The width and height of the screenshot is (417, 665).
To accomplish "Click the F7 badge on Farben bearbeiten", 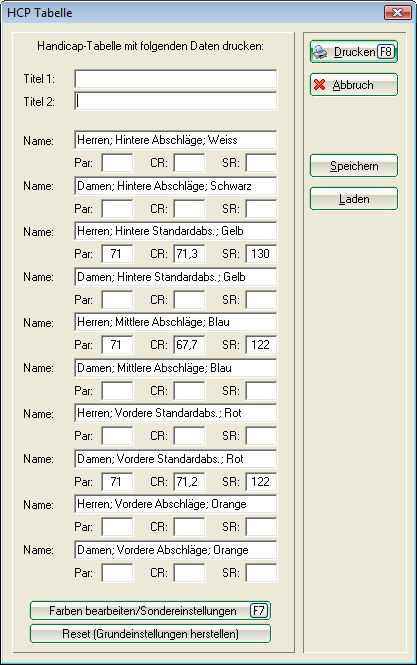I will [258, 611].
